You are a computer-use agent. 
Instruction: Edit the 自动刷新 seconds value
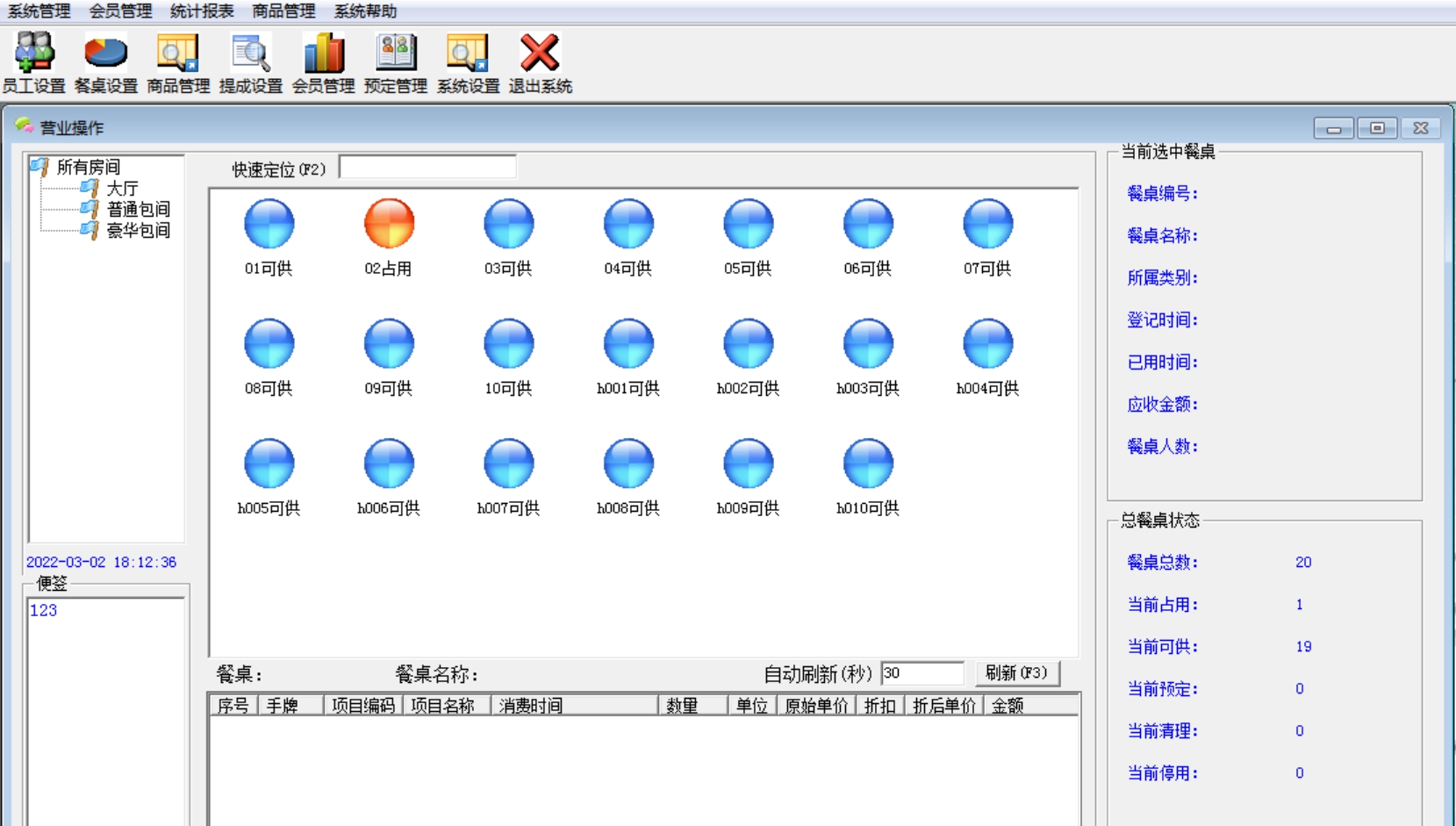click(923, 673)
